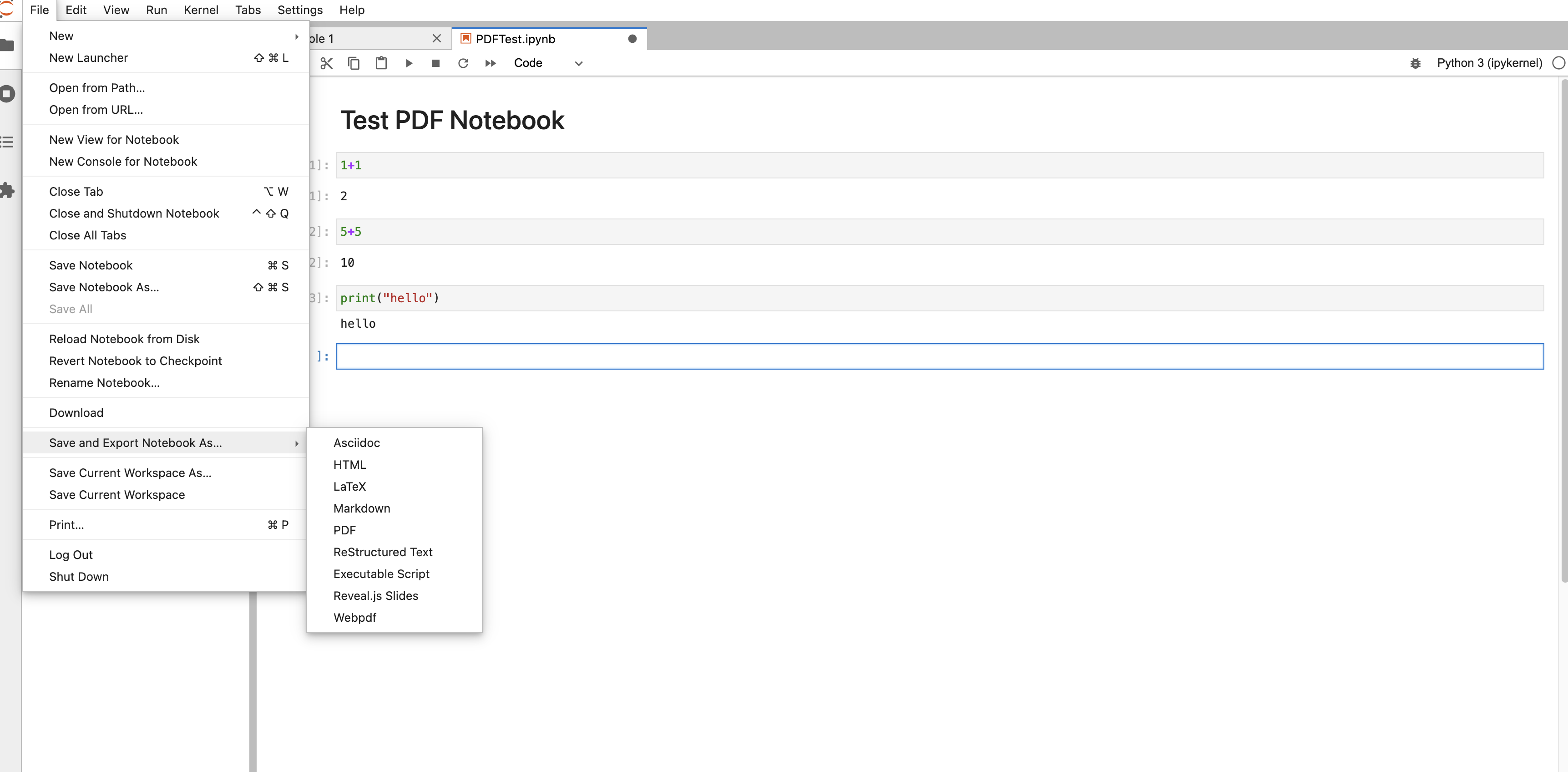Click unsaved dot on PDFTest.ipynb tab

(x=632, y=39)
